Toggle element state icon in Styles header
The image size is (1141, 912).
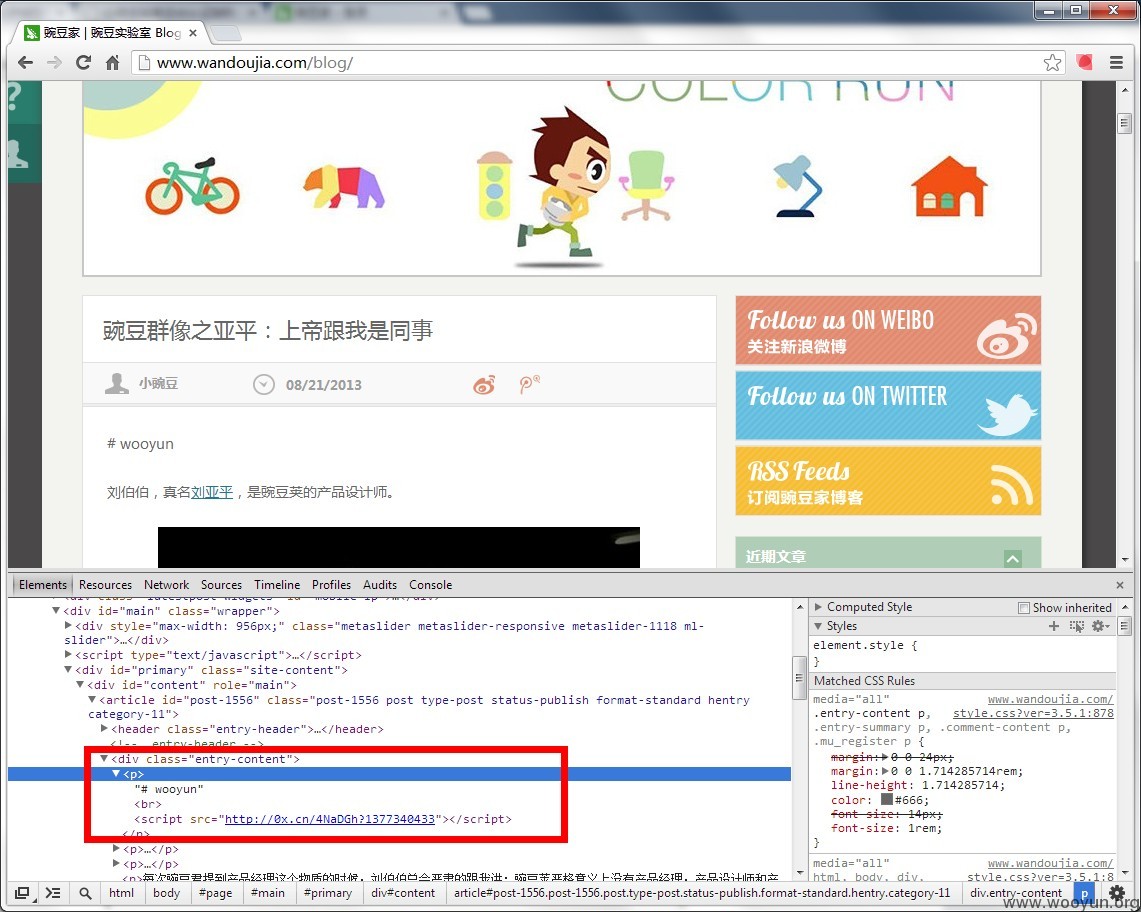point(1077,626)
